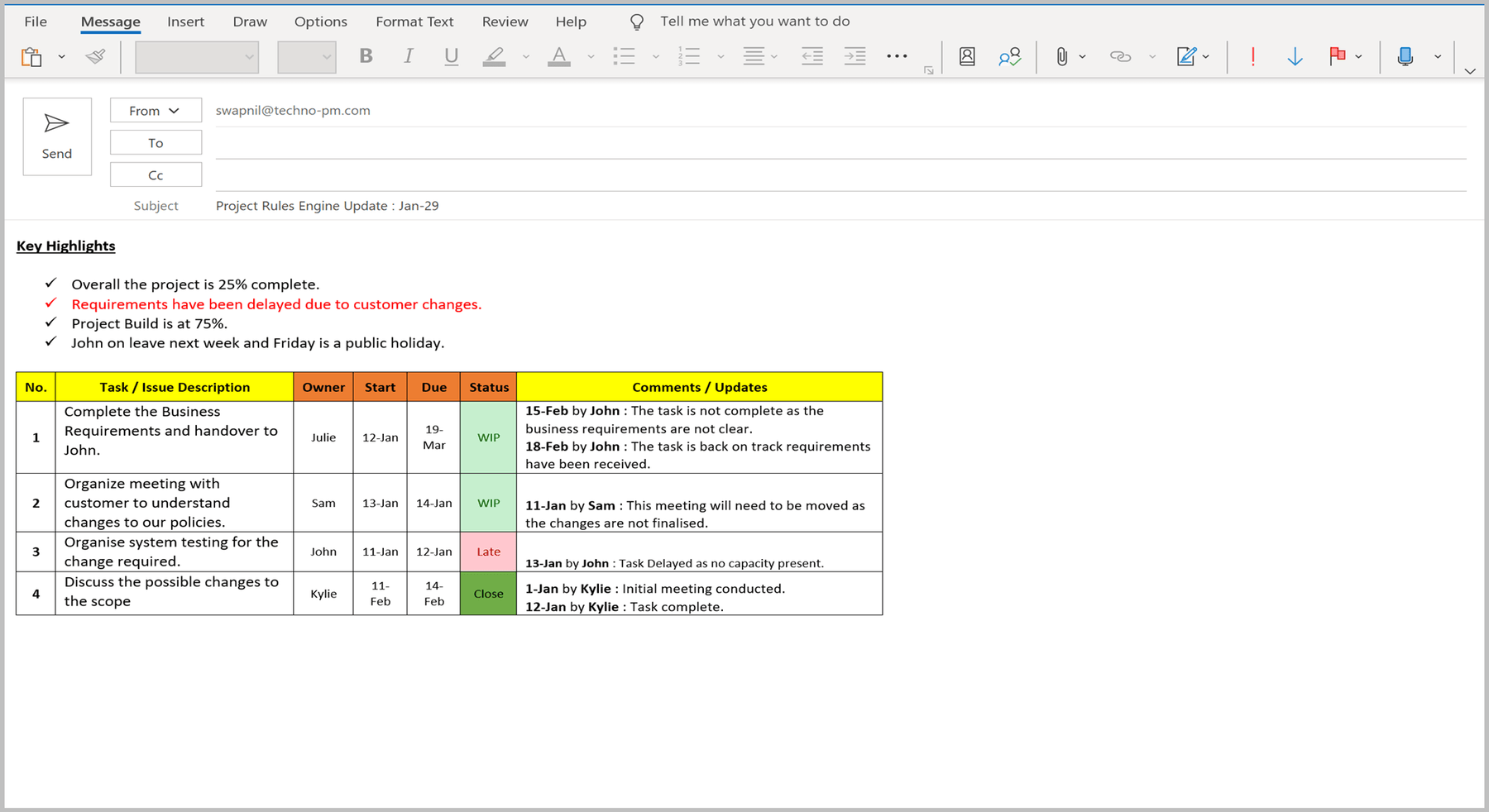
Task: Mark message as High Importance
Action: point(1253,56)
